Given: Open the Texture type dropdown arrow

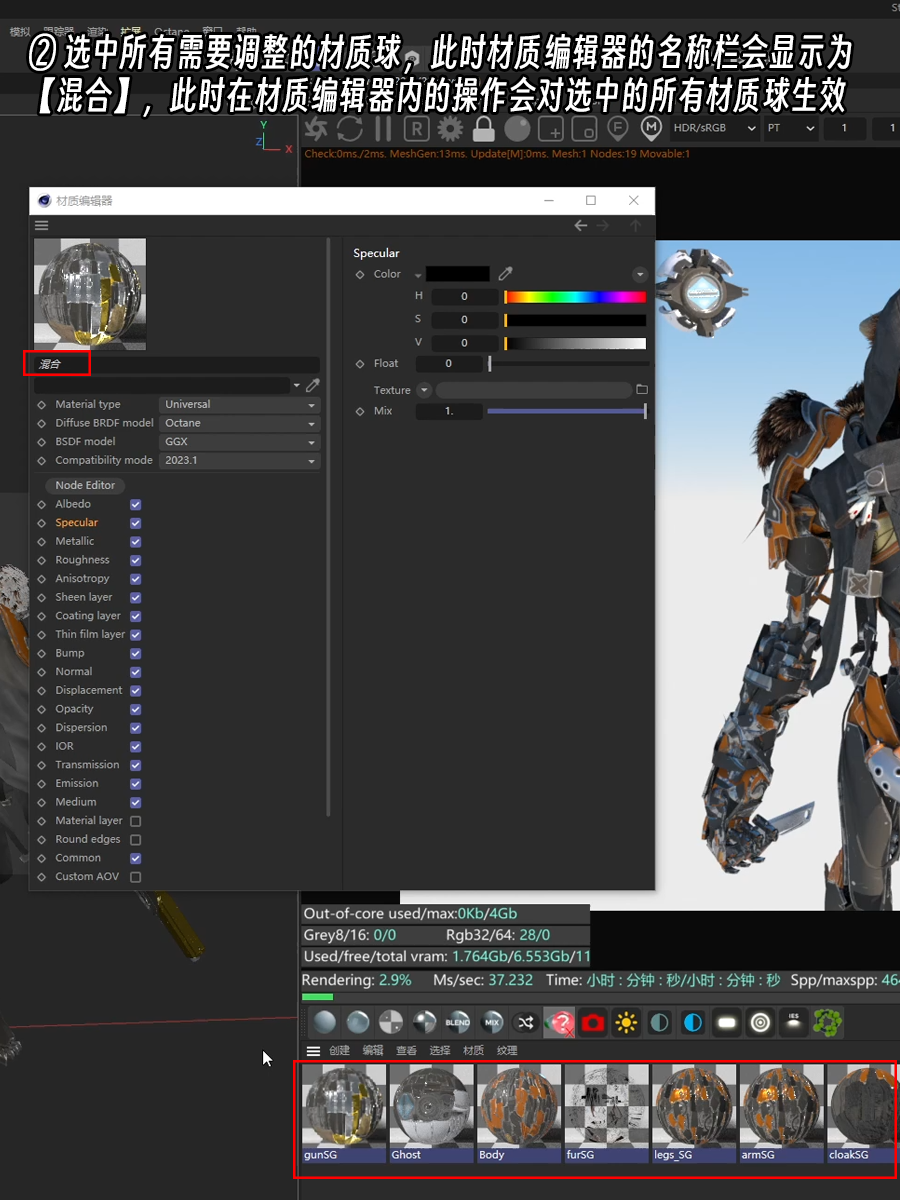Looking at the screenshot, I should [x=424, y=390].
